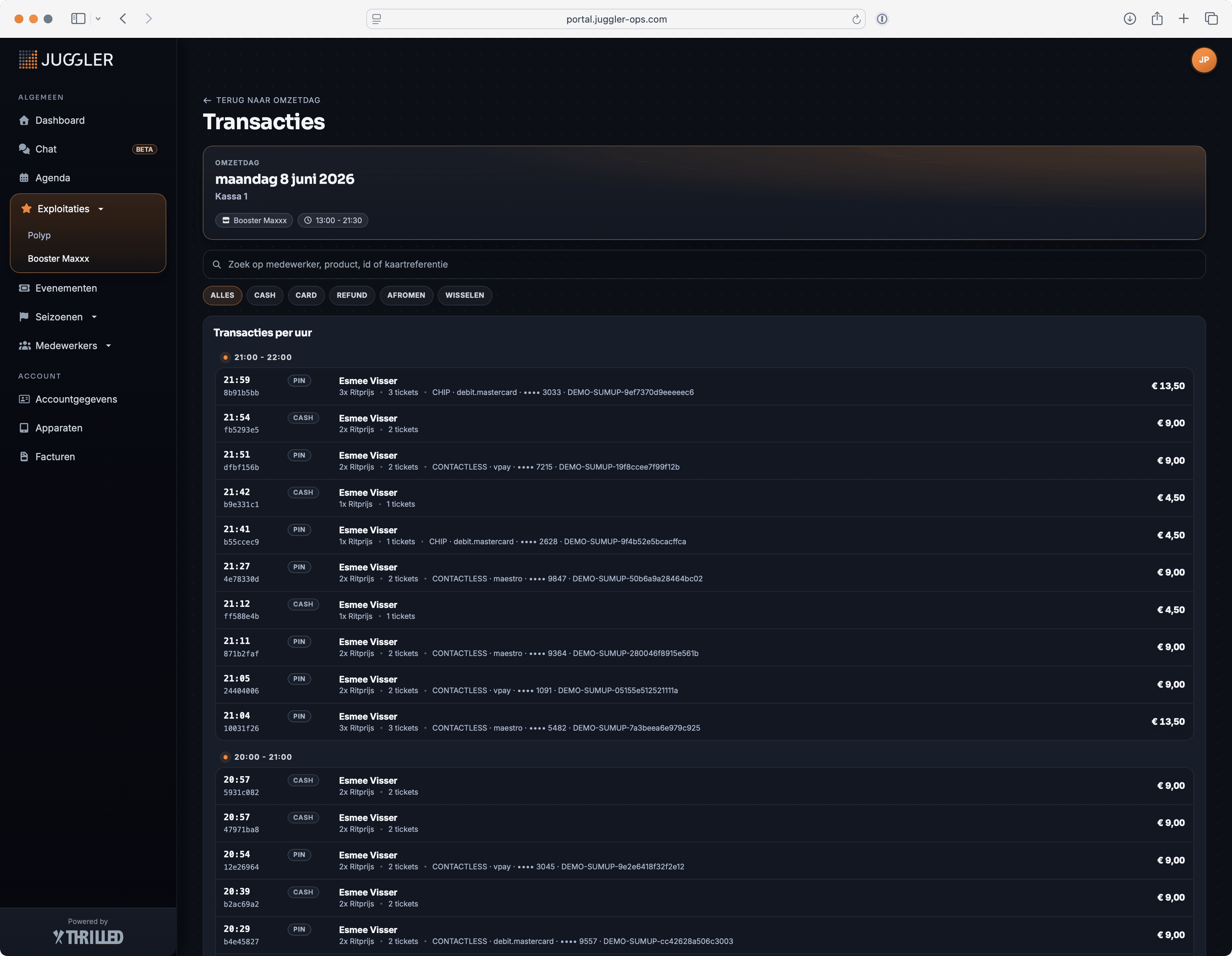
Task: Go back with the browser back arrow
Action: [123, 19]
